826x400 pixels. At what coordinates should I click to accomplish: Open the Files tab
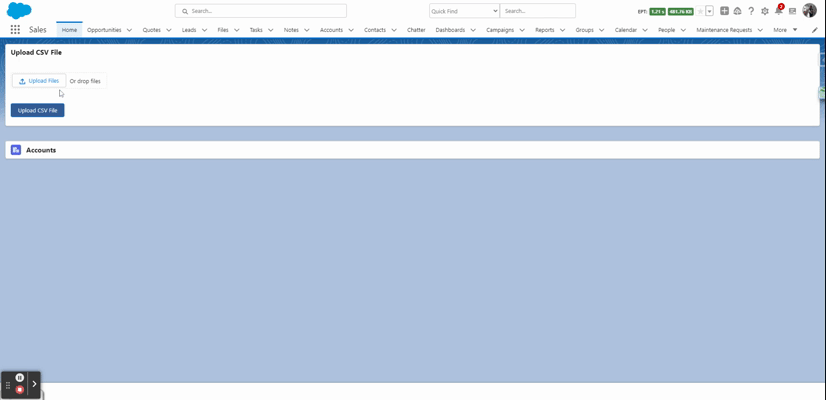pyautogui.click(x=223, y=30)
